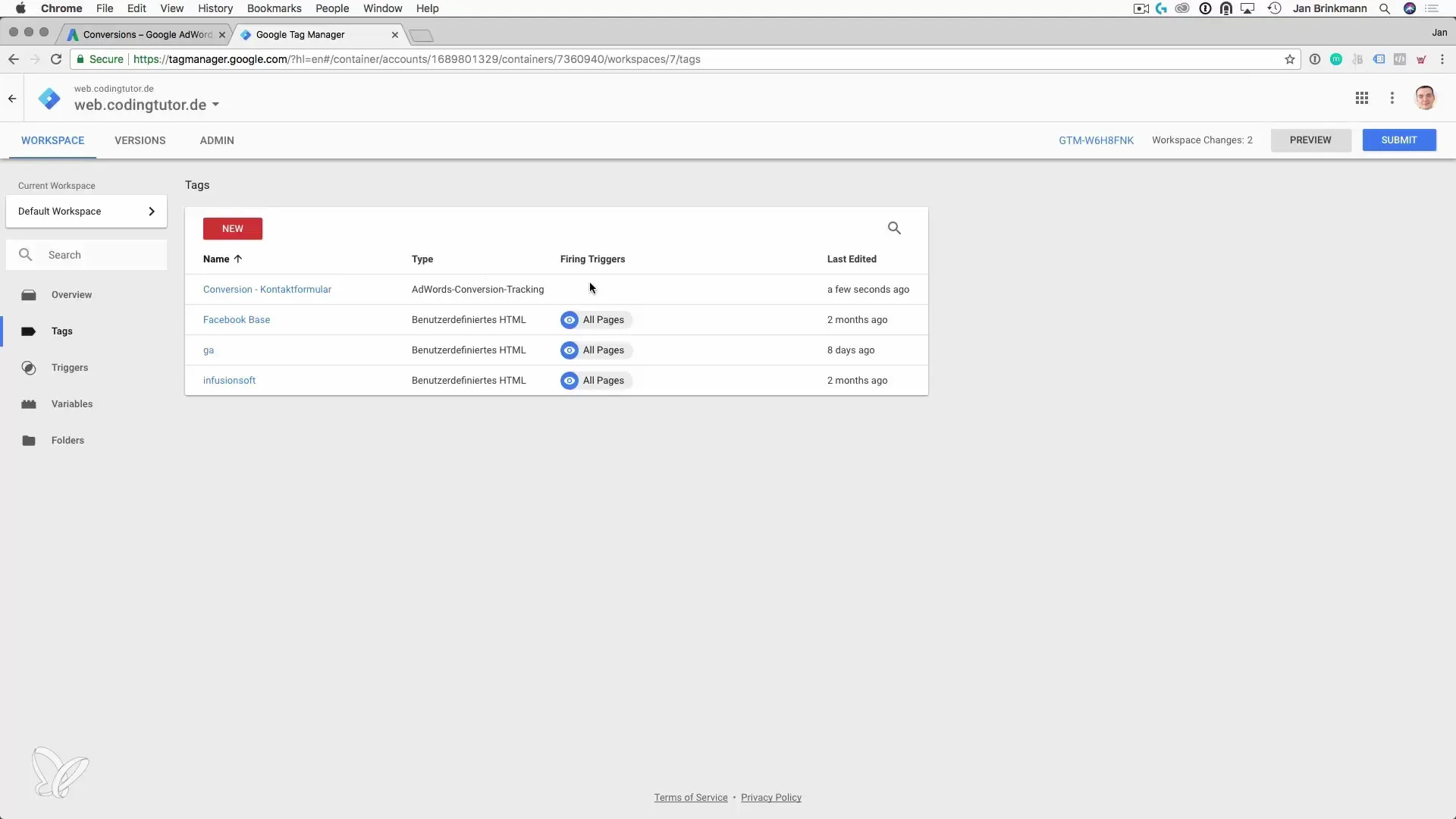Open the Bookmarks menu

click(274, 8)
